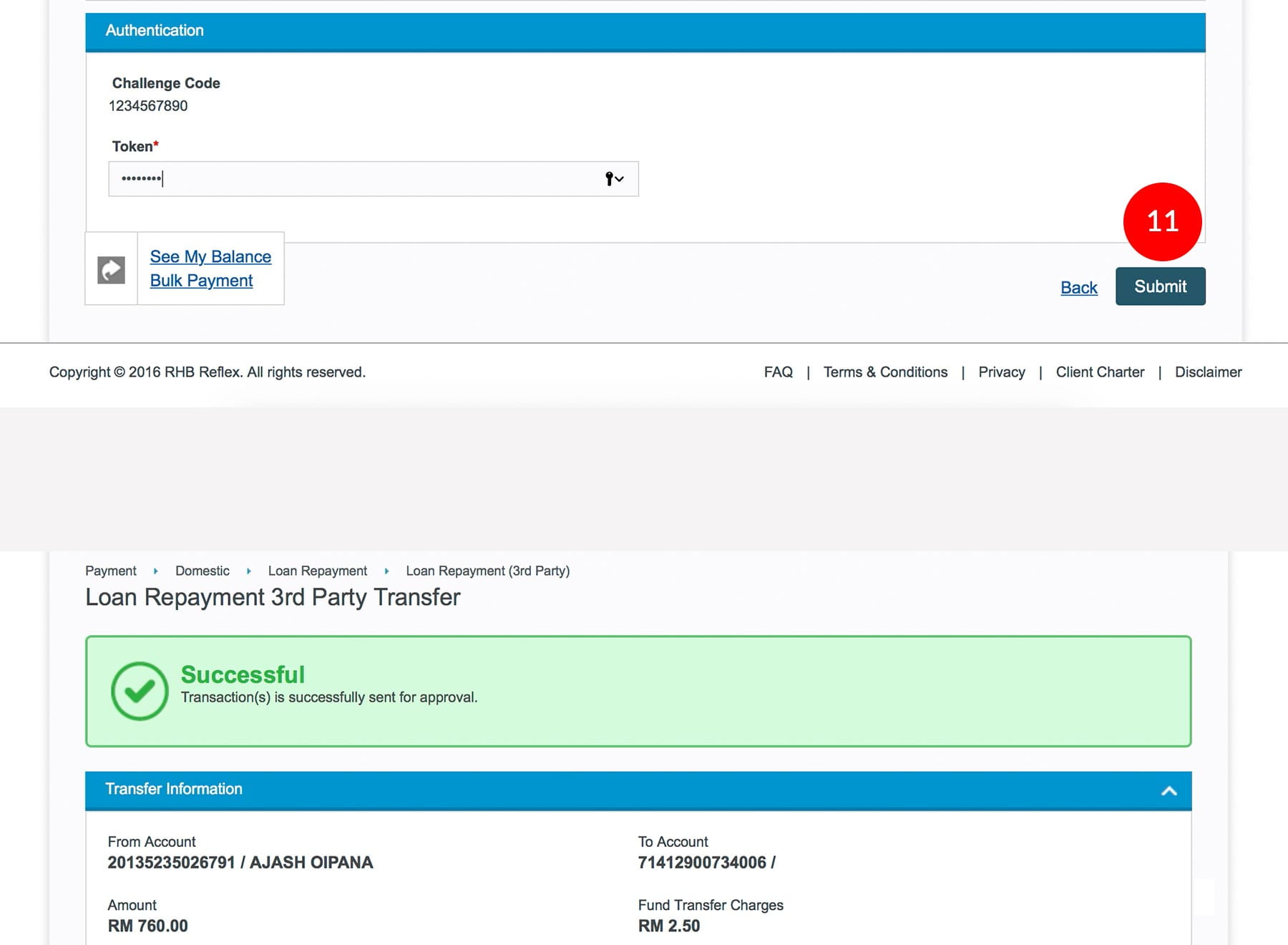
Task: Click the red step 11 marker
Action: click(x=1162, y=221)
